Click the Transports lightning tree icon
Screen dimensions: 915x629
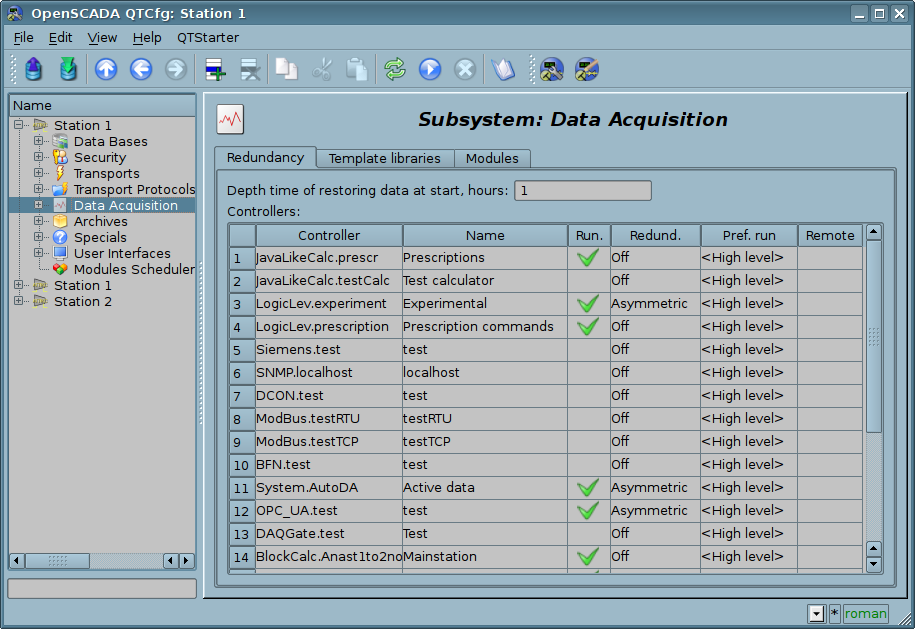click(x=60, y=173)
